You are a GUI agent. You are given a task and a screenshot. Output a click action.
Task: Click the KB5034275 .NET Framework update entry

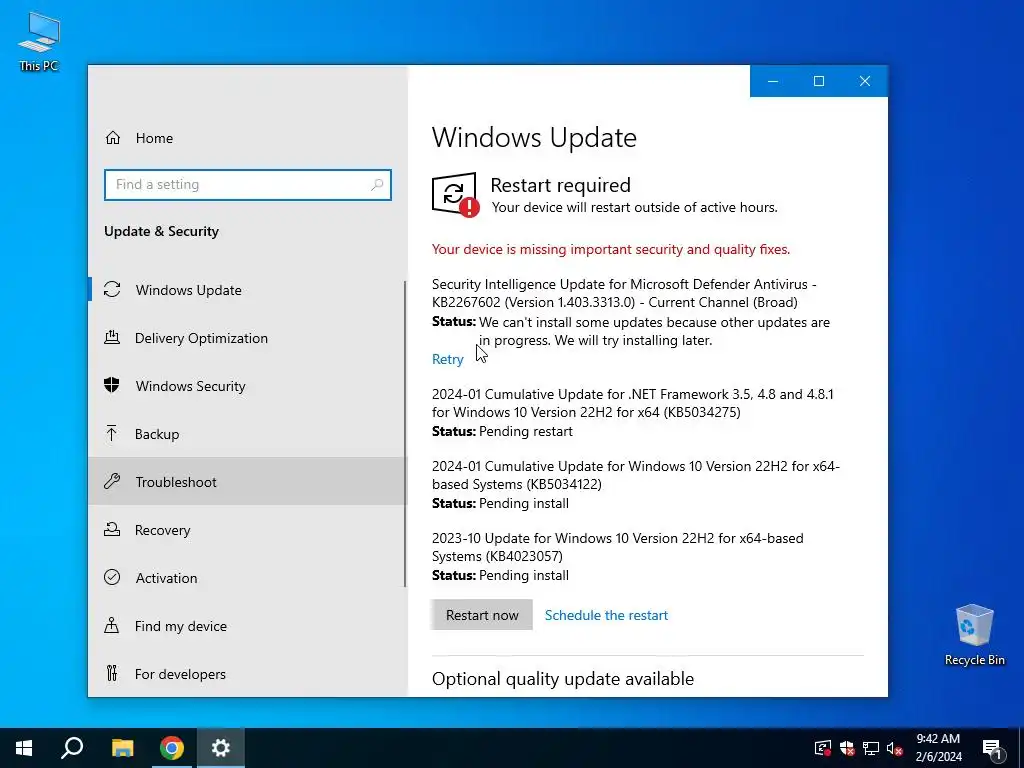tap(632, 403)
